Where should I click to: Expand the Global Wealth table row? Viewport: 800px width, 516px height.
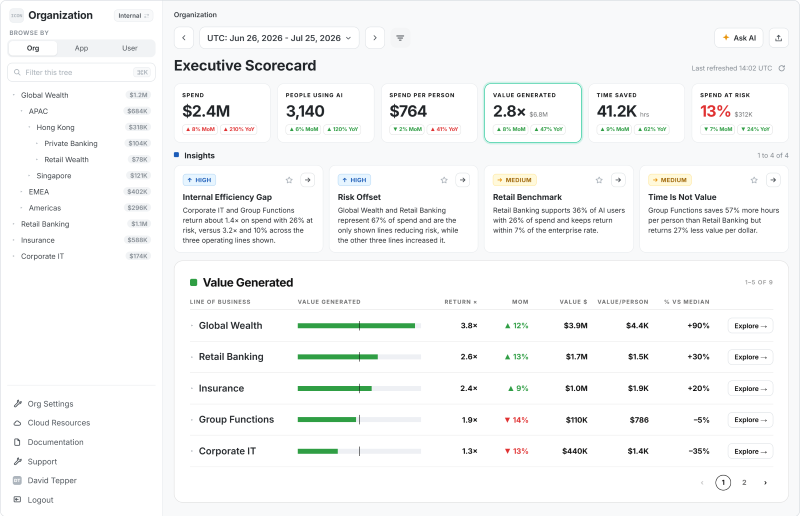192,326
